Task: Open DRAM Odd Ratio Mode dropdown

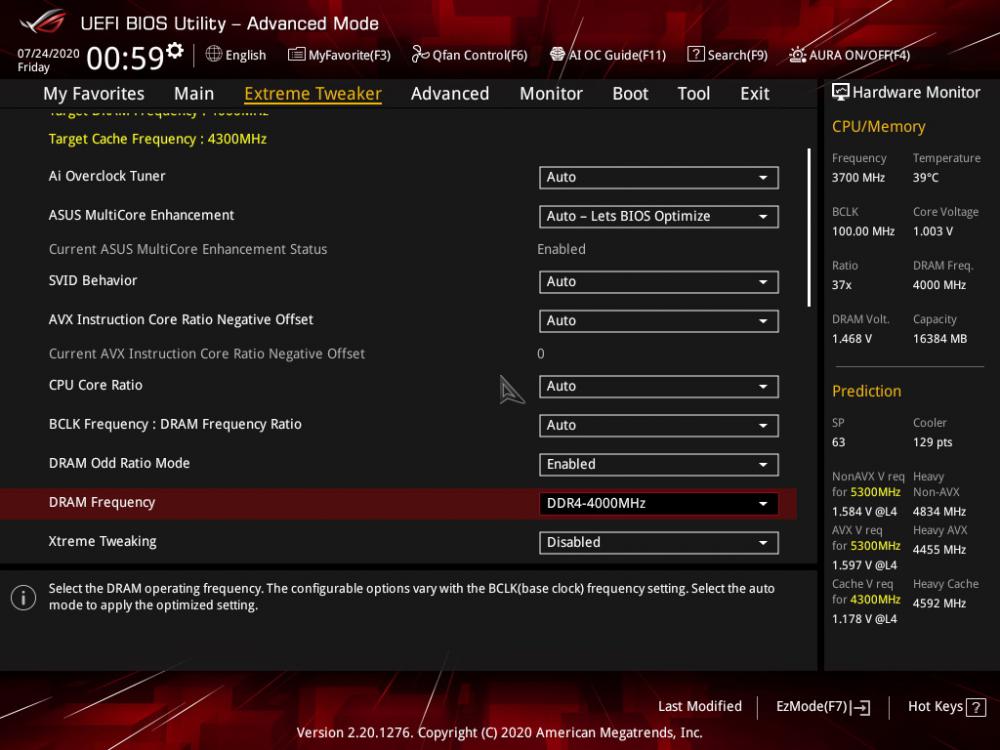Action: click(658, 464)
